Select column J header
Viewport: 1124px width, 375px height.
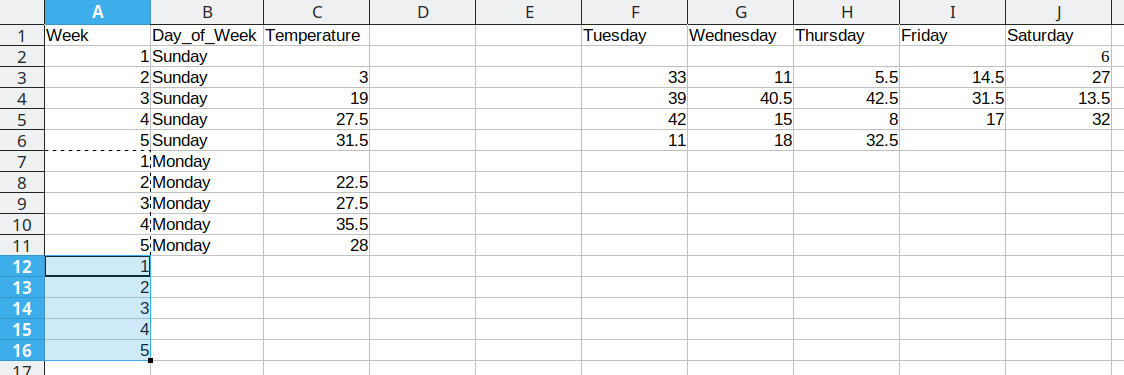click(x=1059, y=12)
